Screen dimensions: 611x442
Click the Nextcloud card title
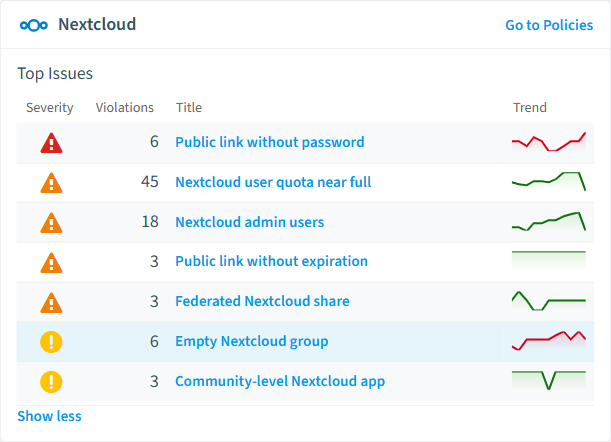click(97, 25)
